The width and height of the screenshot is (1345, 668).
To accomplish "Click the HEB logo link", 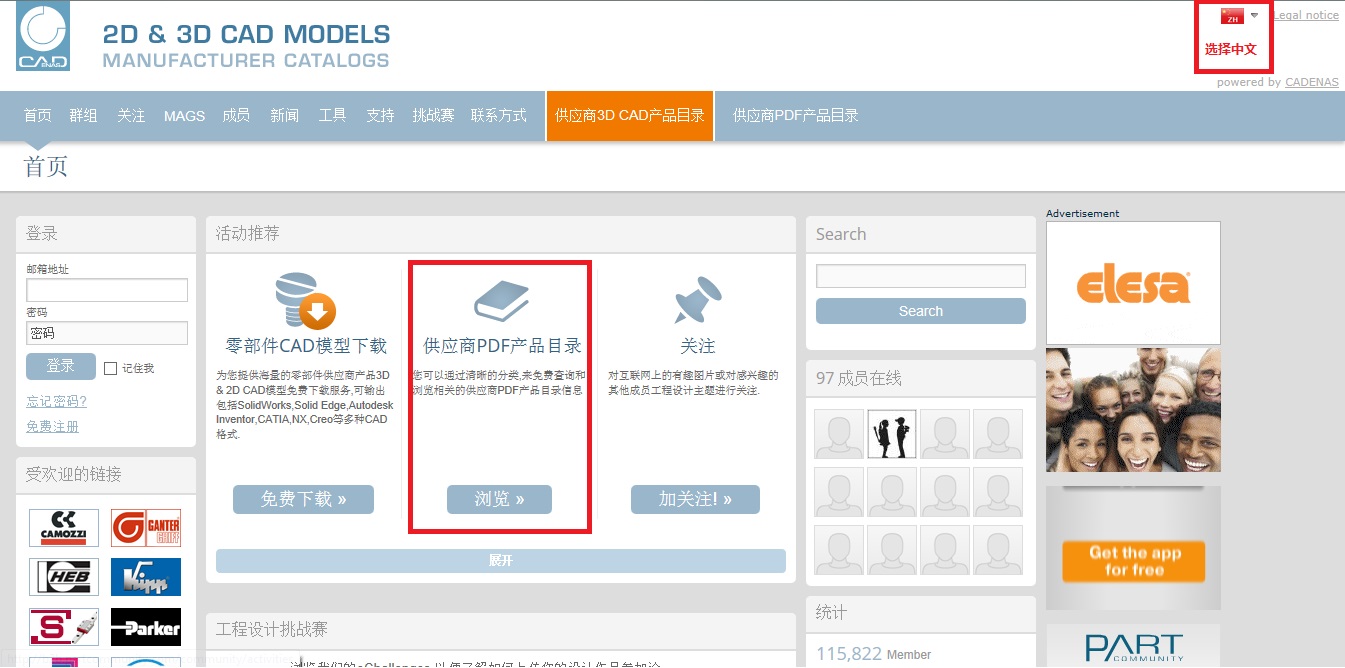I will [64, 577].
